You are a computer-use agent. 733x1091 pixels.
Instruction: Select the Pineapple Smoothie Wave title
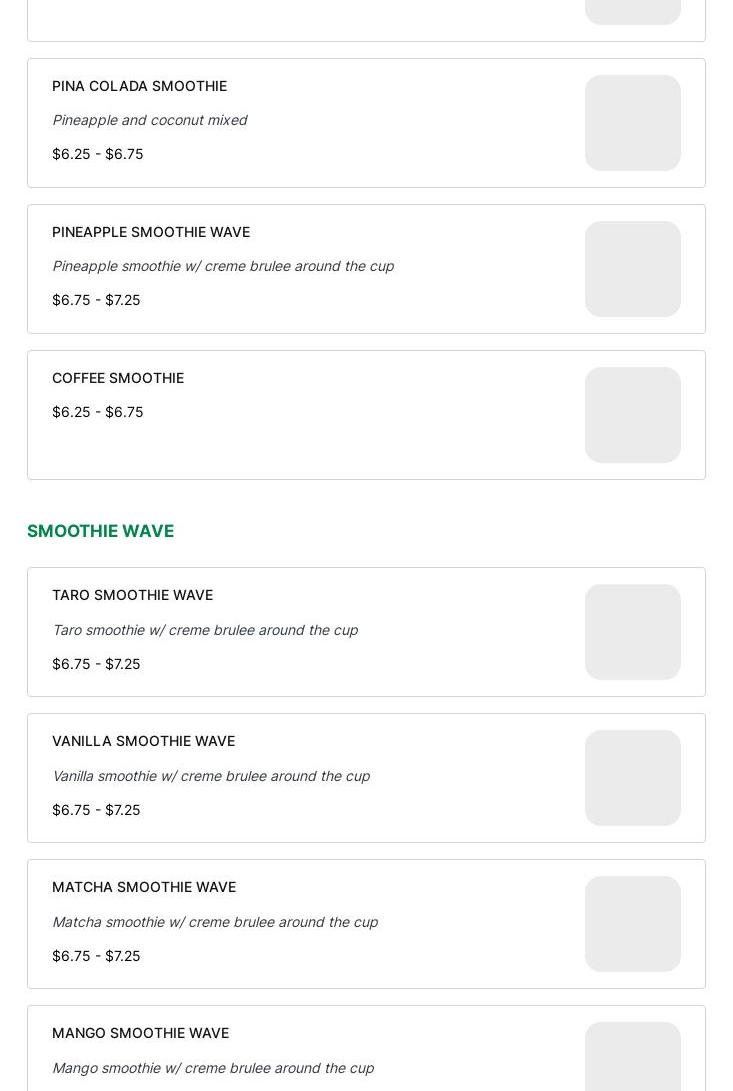pos(151,232)
